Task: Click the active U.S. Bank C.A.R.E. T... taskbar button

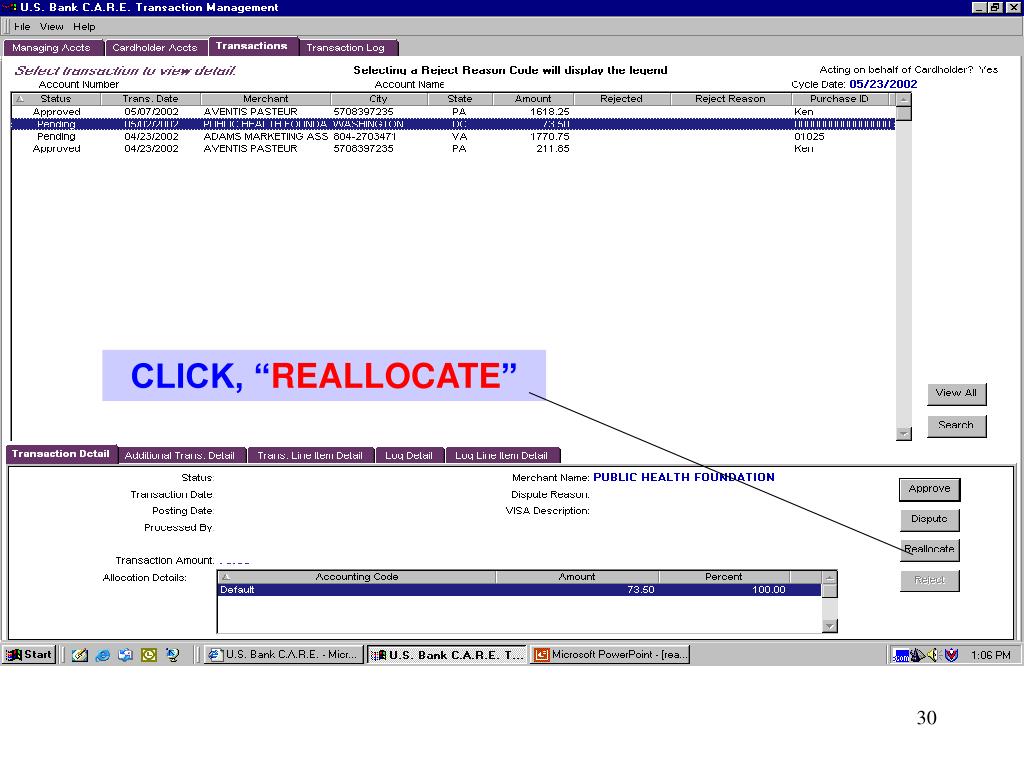Action: pyautogui.click(x=447, y=654)
